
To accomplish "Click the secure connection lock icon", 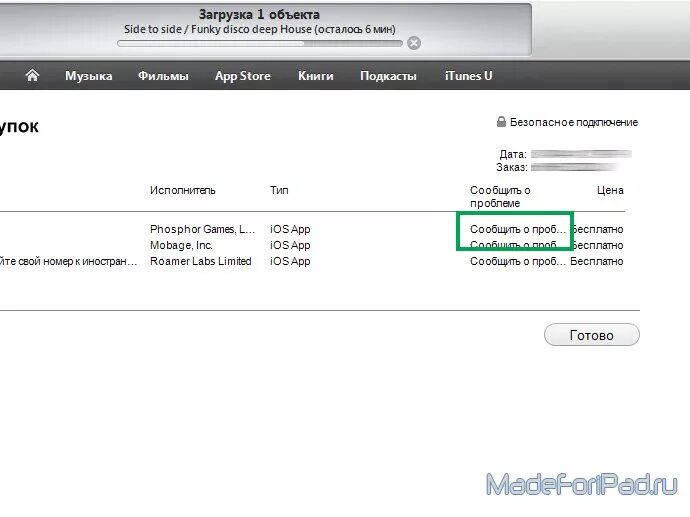I will pos(501,121).
